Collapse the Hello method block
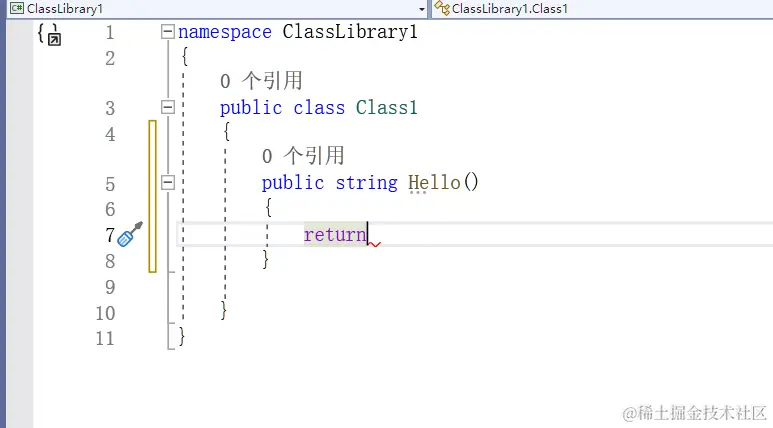Image resolution: width=773 pixels, height=428 pixels. tap(168, 182)
